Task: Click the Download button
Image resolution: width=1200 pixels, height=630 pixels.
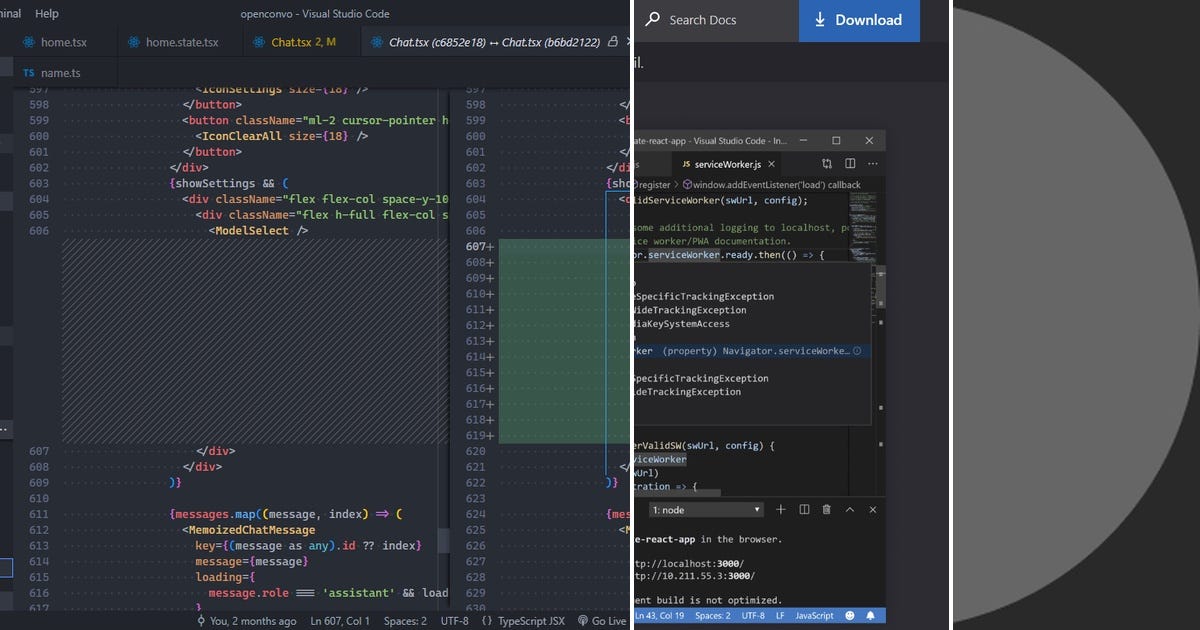Action: tap(860, 20)
